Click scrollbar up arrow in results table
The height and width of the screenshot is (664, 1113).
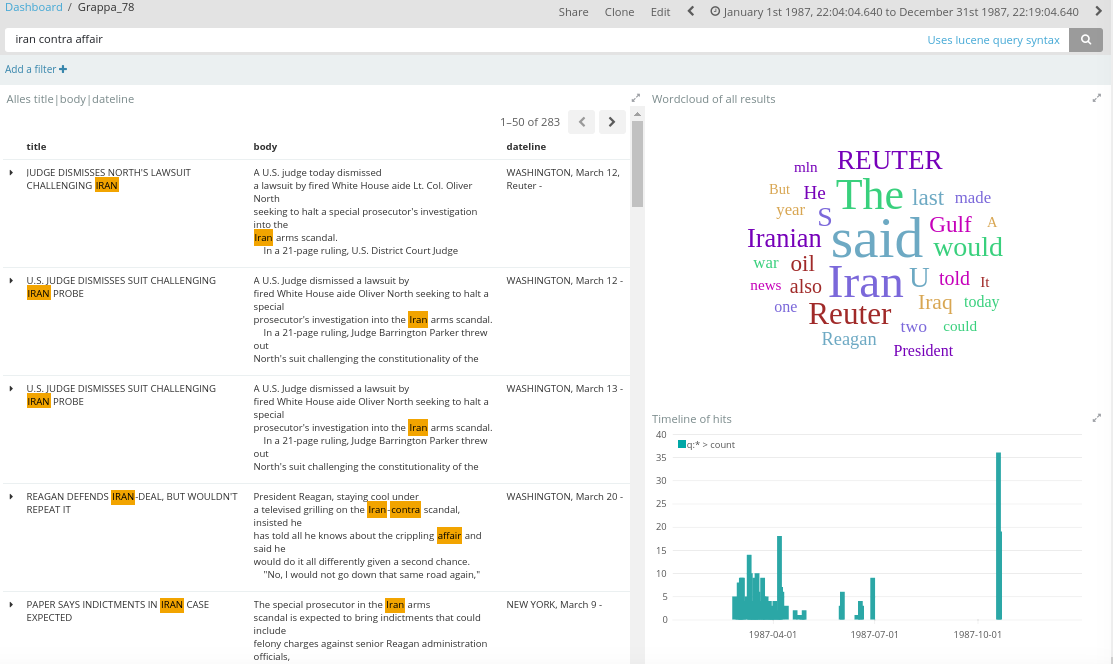pos(637,114)
